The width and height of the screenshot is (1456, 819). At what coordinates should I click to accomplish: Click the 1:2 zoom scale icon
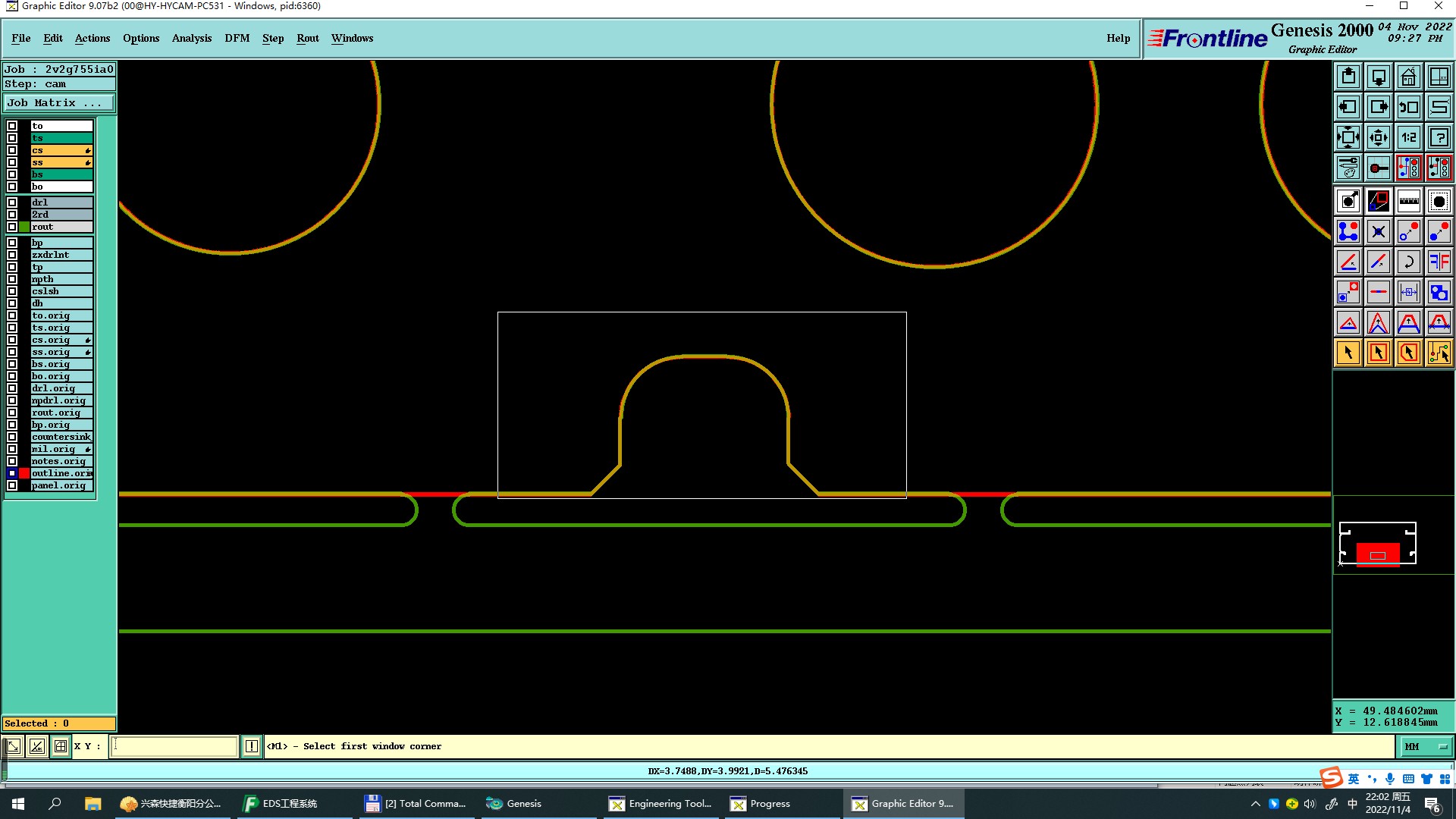[1408, 137]
